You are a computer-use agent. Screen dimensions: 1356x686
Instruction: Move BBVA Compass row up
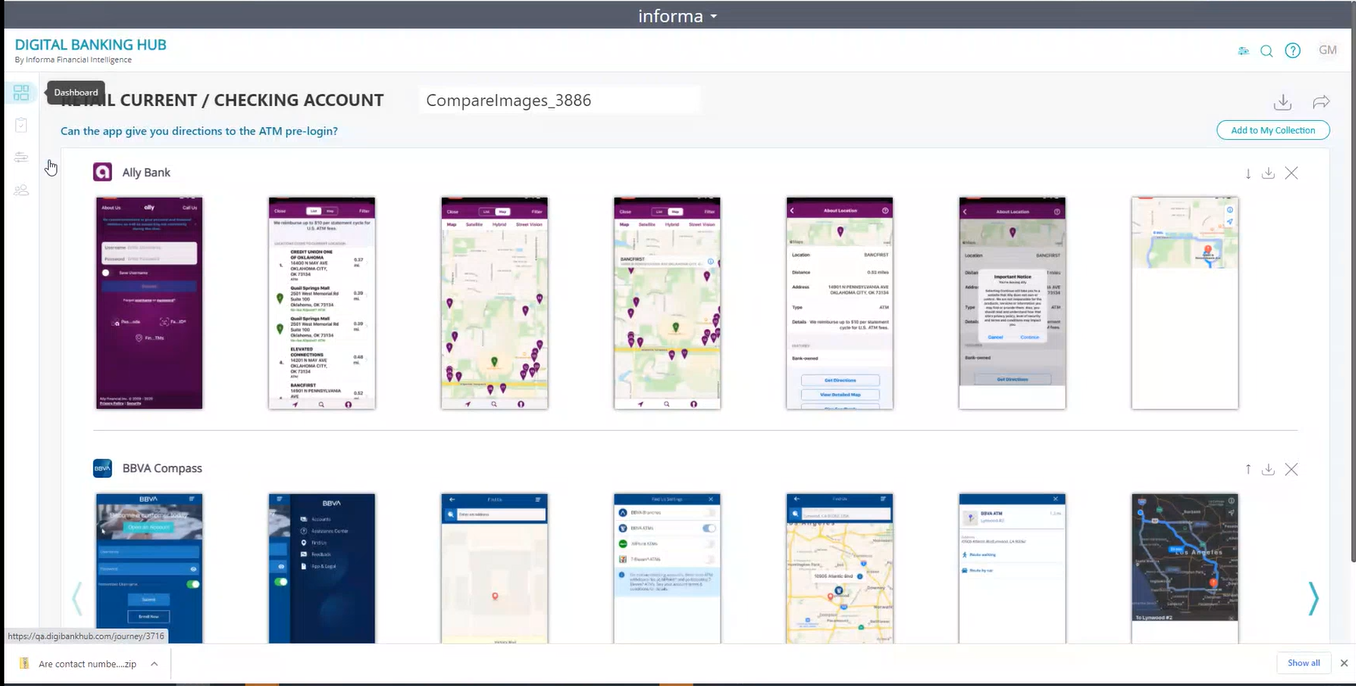click(1248, 469)
